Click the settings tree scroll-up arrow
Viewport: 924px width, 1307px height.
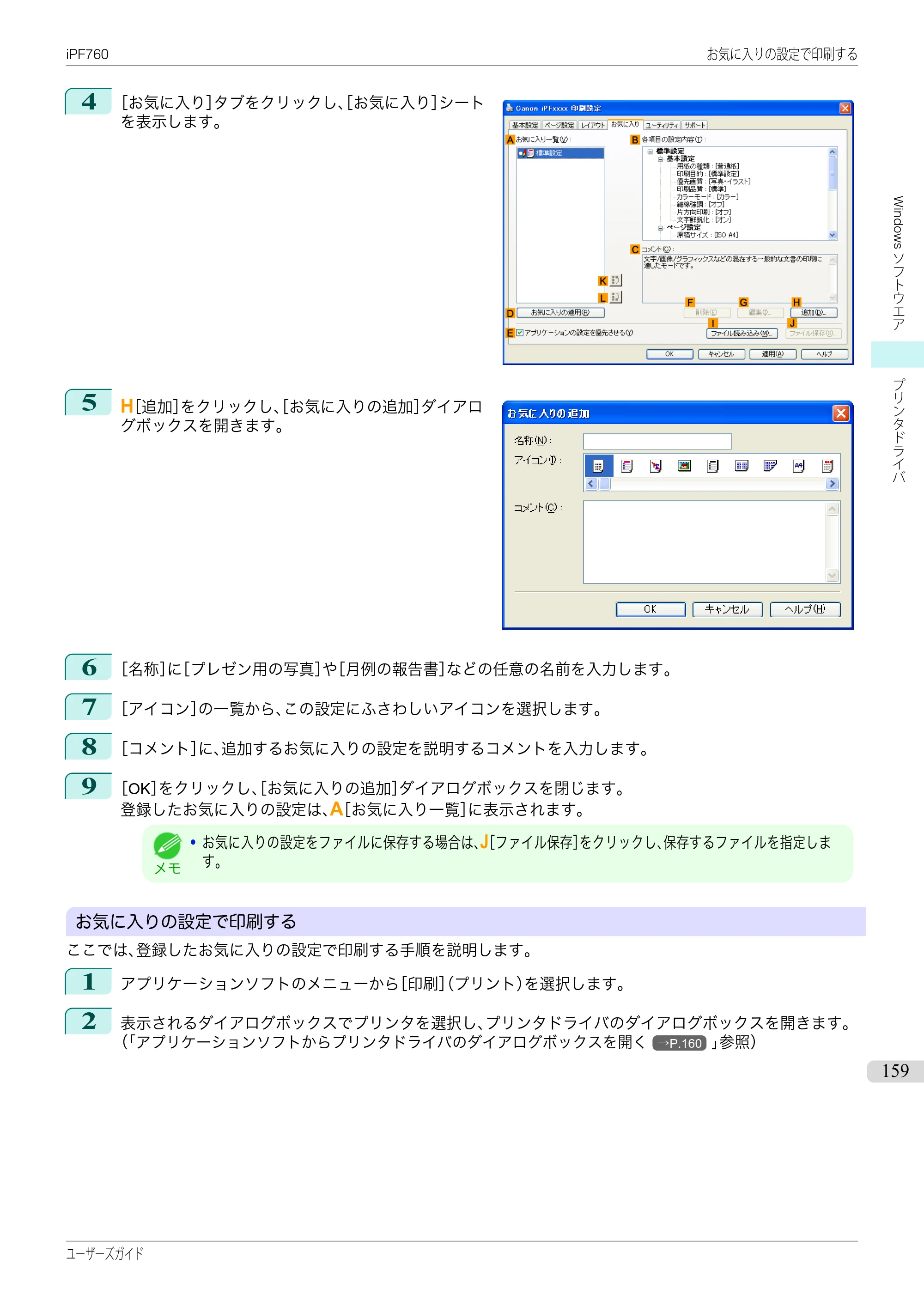833,152
